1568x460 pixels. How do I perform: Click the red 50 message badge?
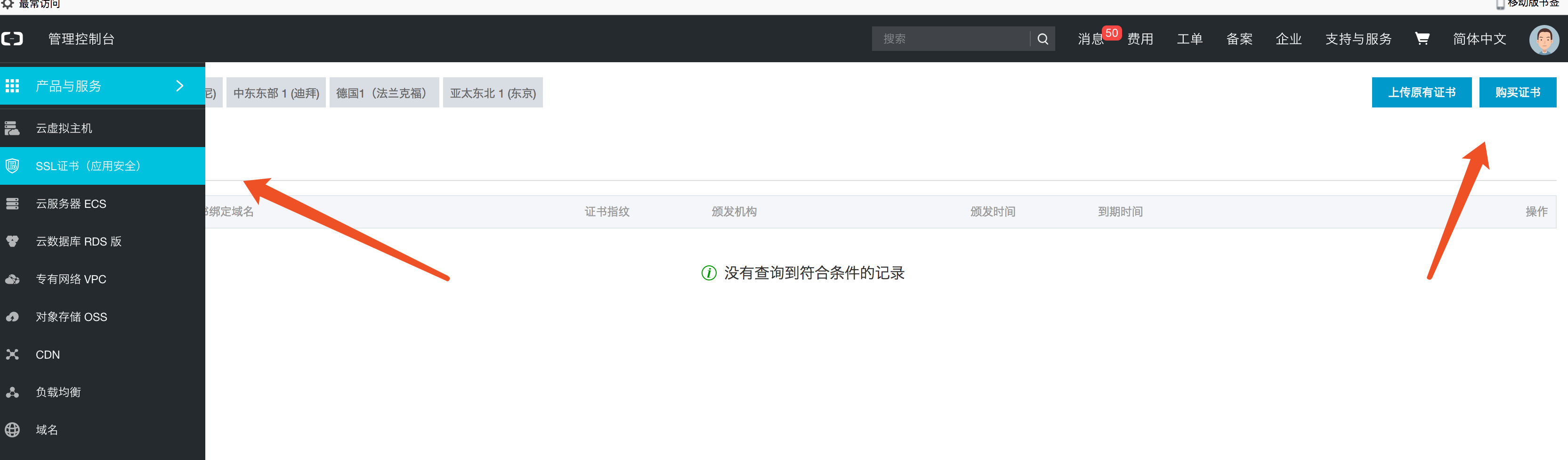click(1111, 33)
